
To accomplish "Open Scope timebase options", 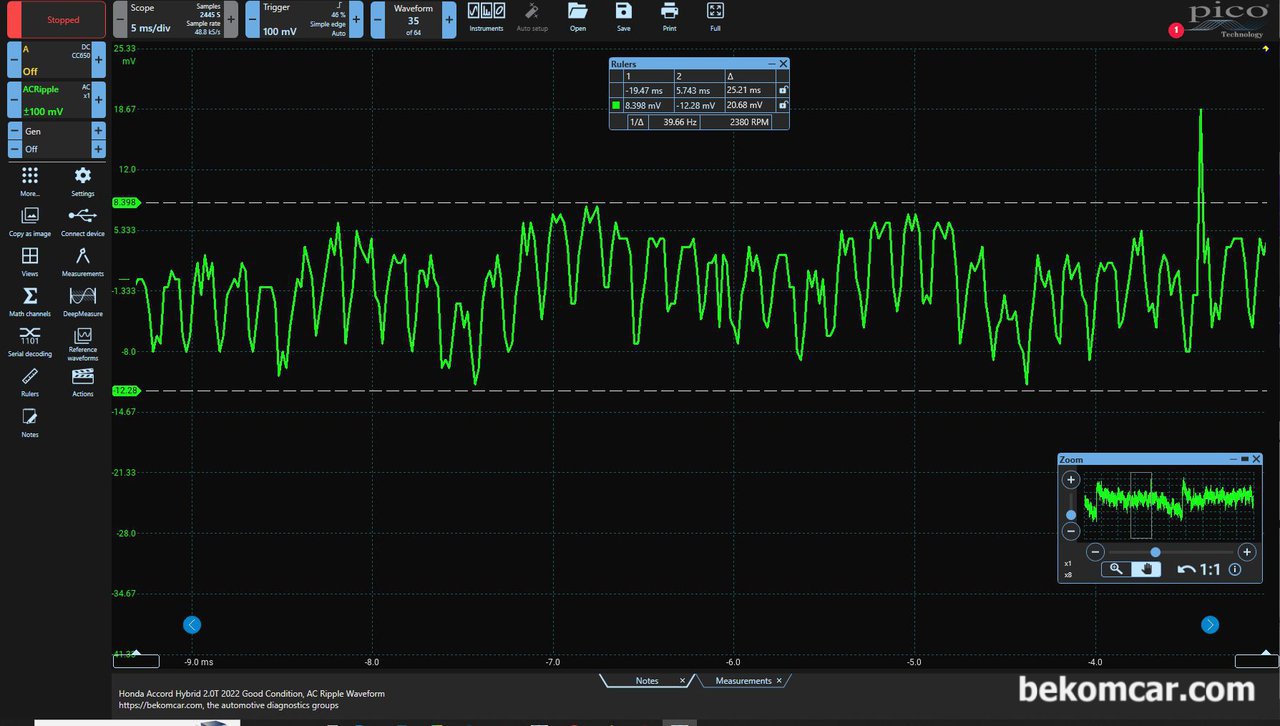I will click(x=175, y=19).
